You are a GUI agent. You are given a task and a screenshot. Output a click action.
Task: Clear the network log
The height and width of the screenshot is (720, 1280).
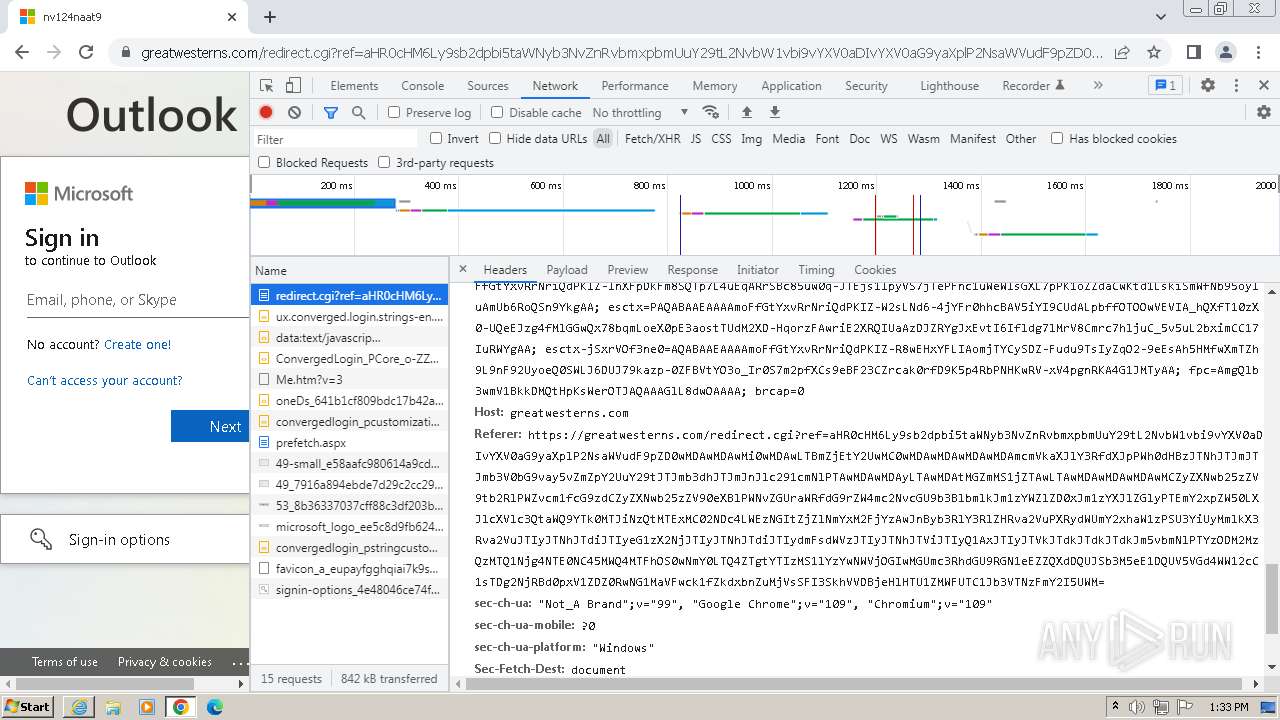(294, 113)
